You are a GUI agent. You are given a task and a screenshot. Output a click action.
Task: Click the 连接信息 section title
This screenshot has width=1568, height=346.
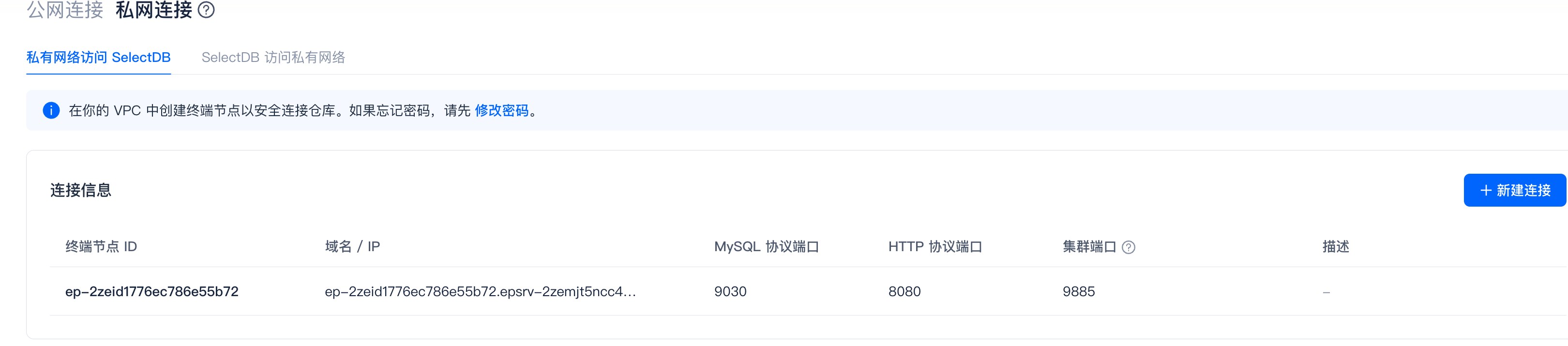point(81,190)
